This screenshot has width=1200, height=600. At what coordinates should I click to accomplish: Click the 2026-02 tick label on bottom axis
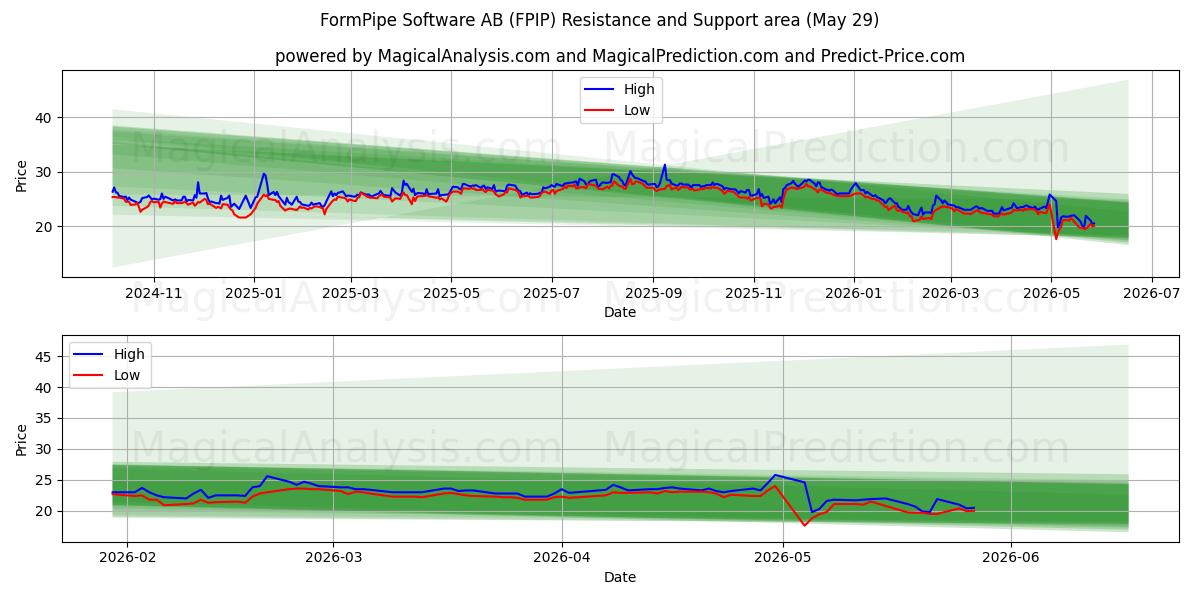[x=129, y=559]
